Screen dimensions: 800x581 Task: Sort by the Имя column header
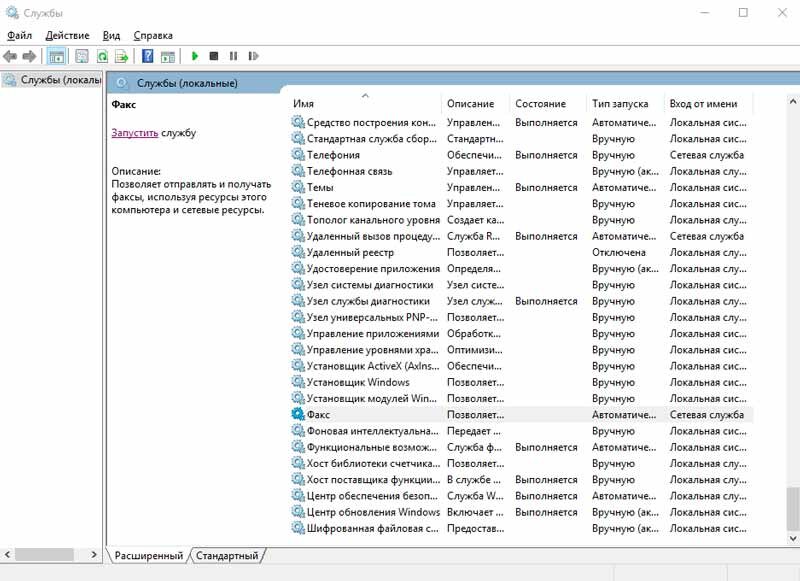[365, 104]
